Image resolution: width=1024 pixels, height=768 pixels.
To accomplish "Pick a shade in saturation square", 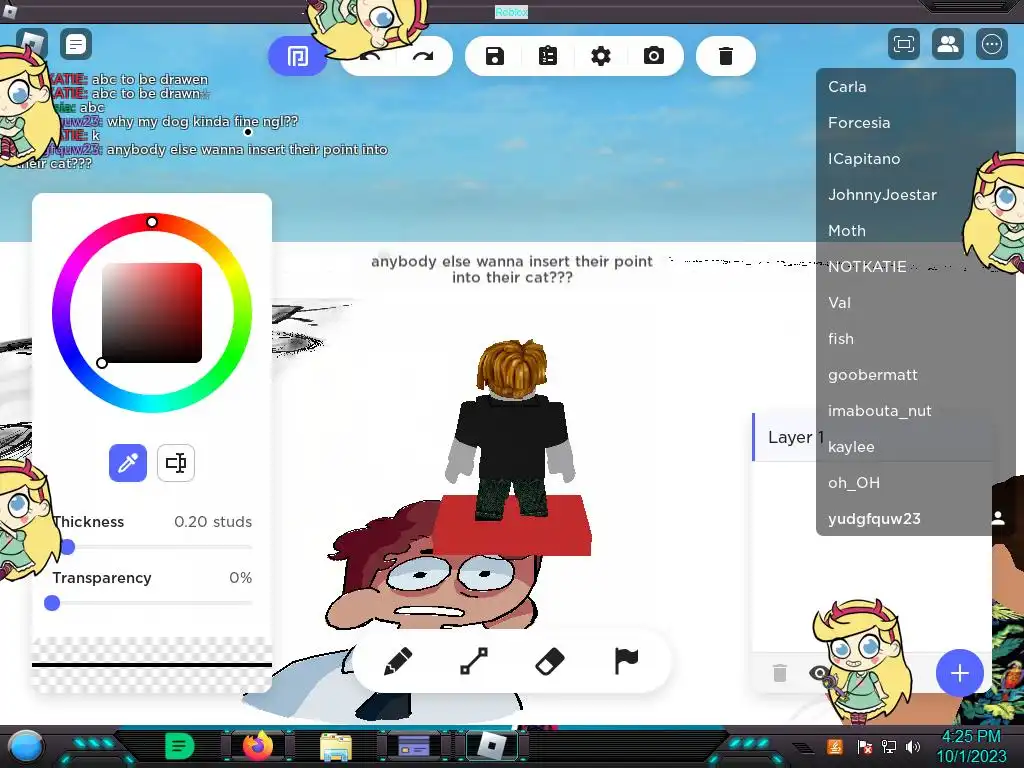I will [x=152, y=313].
